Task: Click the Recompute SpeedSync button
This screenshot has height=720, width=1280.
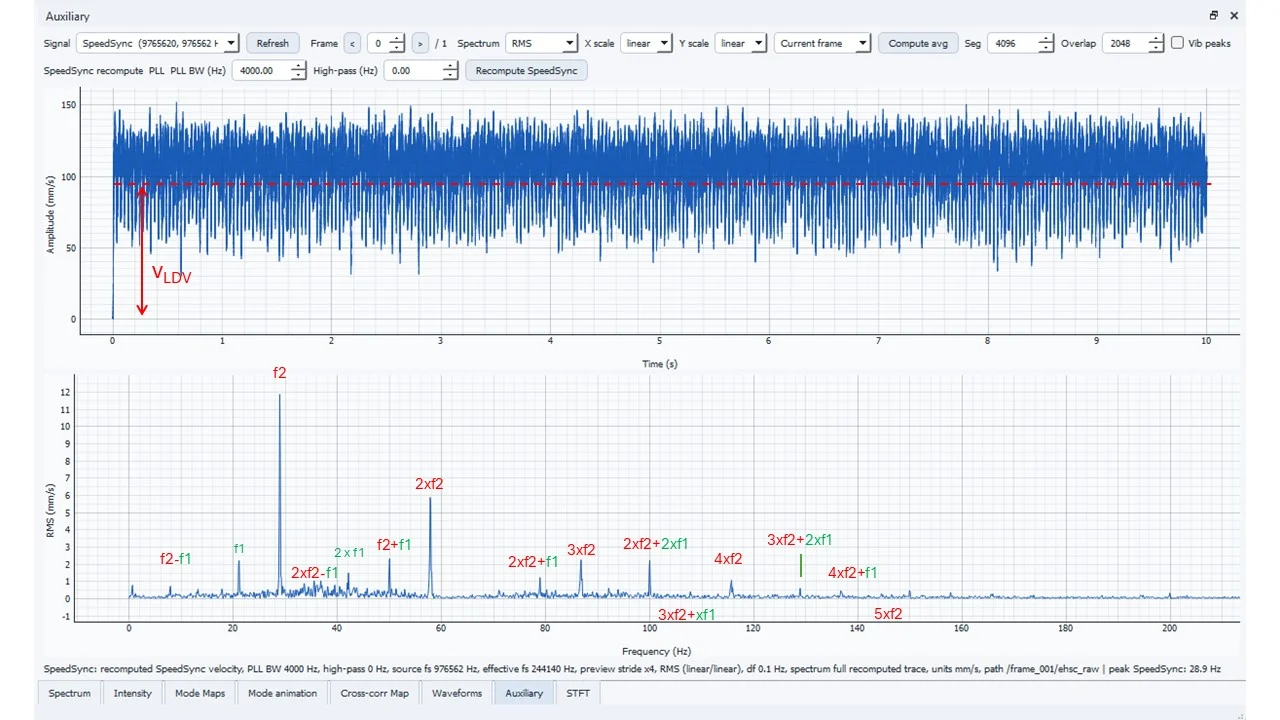Action: point(527,71)
